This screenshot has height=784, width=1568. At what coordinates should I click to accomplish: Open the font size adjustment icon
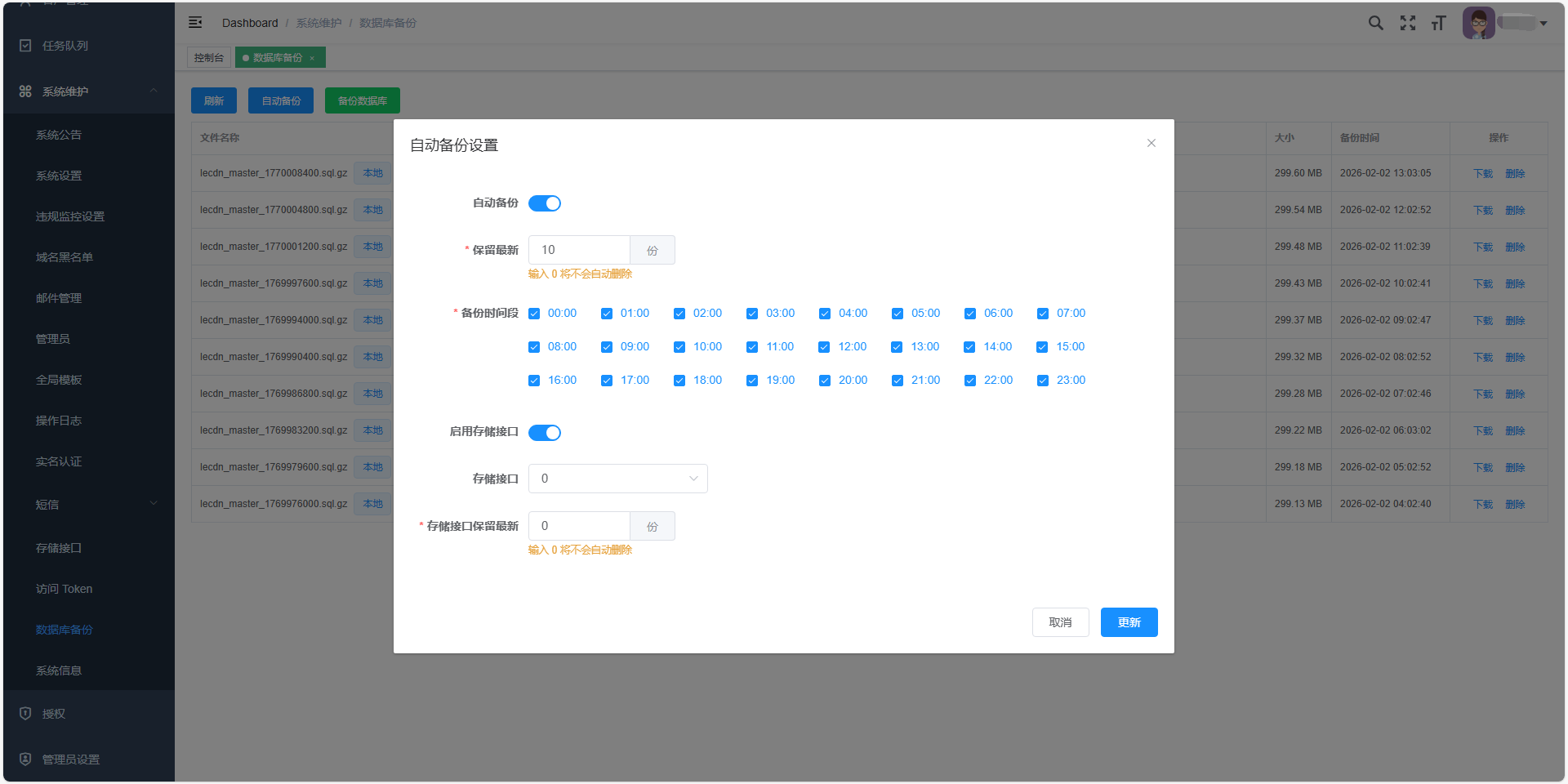click(1438, 23)
